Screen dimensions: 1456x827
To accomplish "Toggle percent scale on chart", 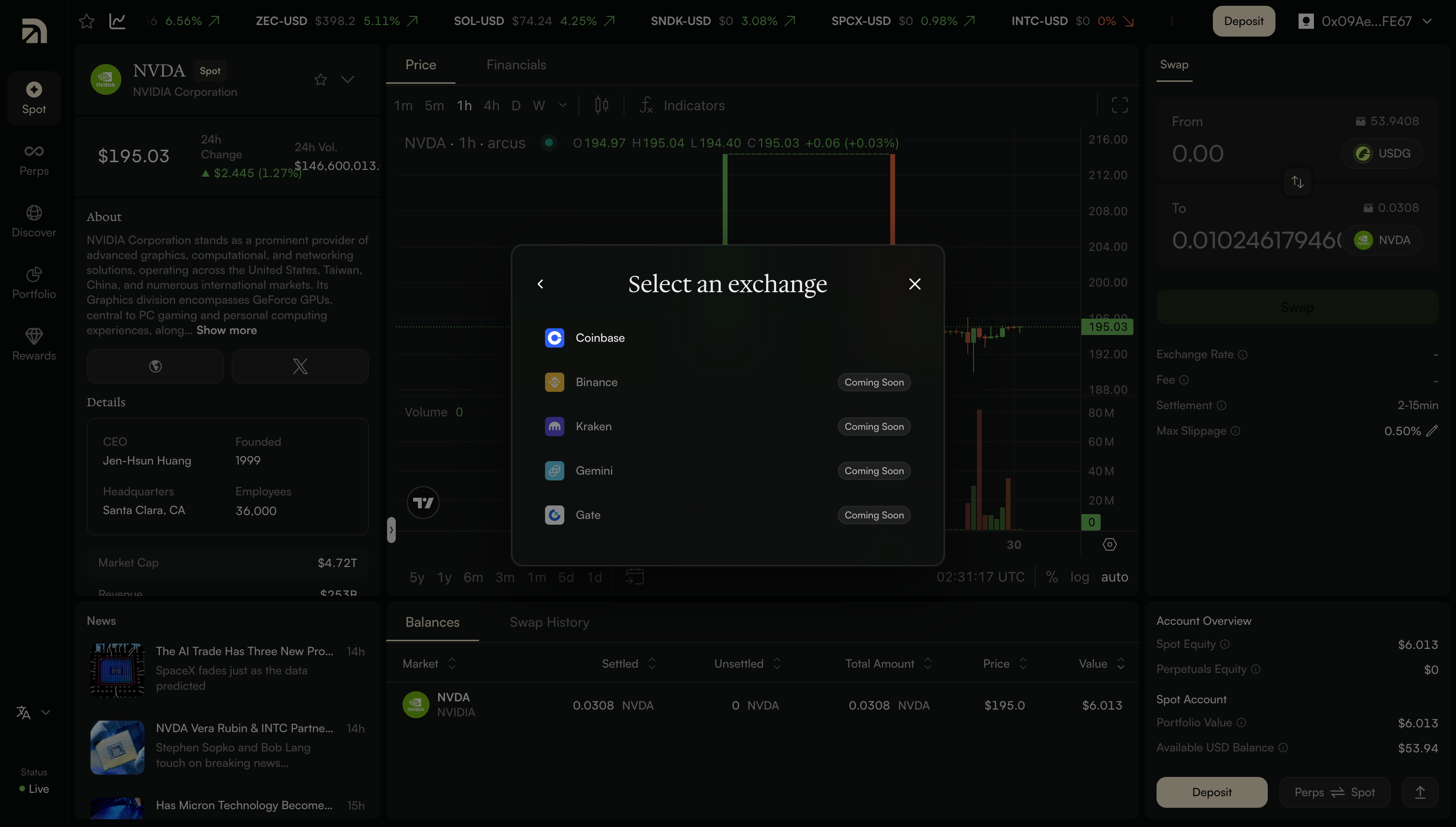I will tap(1052, 577).
